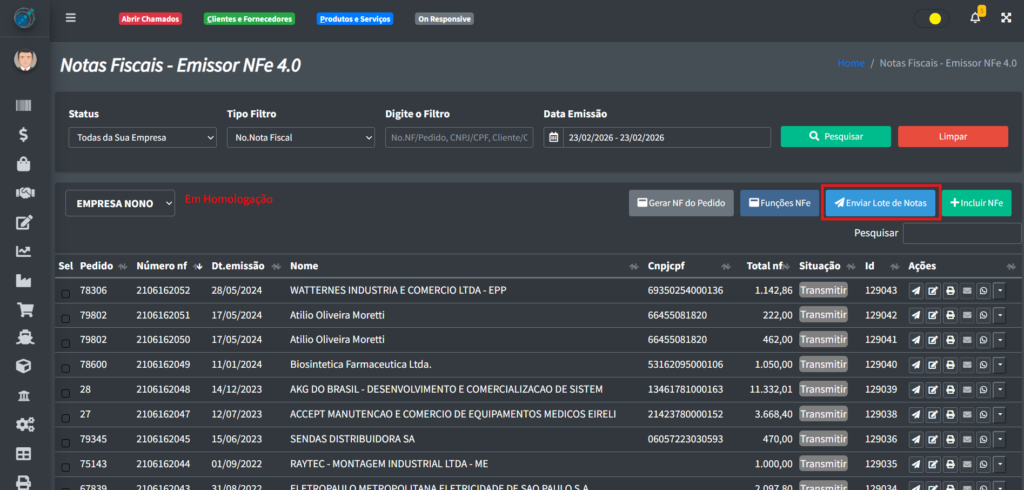Open Produtos e Serviços shortcut
Screen dimensions: 1024x490
(354, 19)
